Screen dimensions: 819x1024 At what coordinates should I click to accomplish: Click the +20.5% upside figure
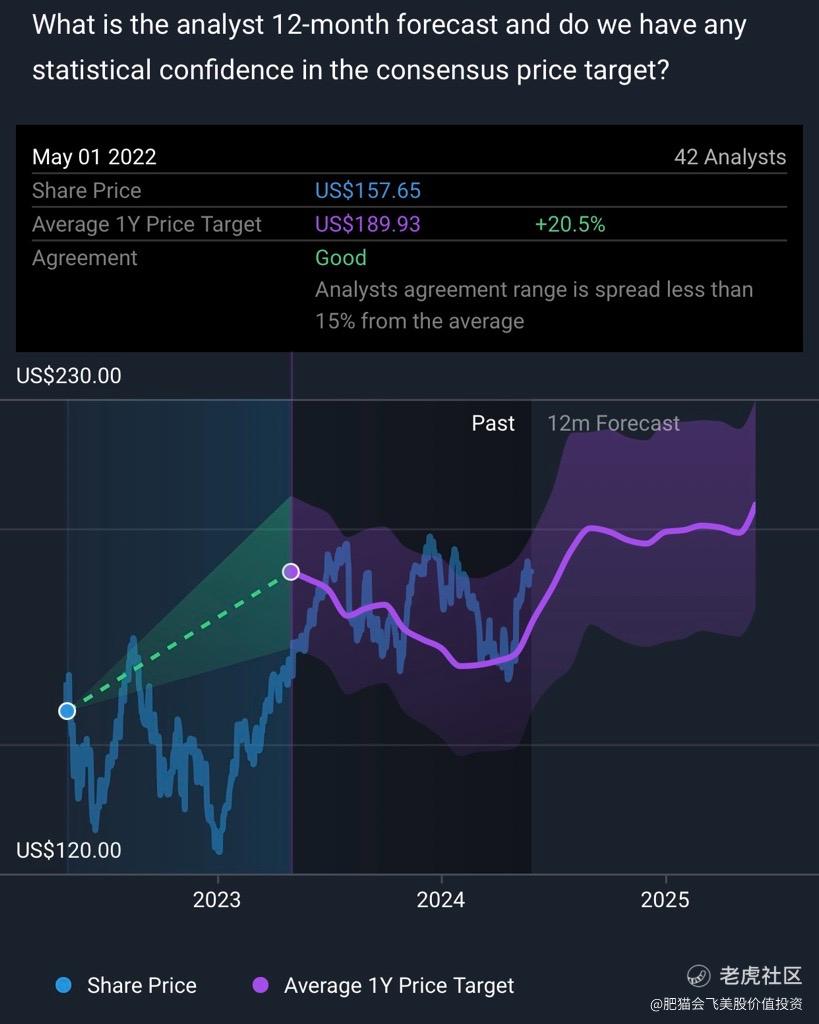[570, 224]
